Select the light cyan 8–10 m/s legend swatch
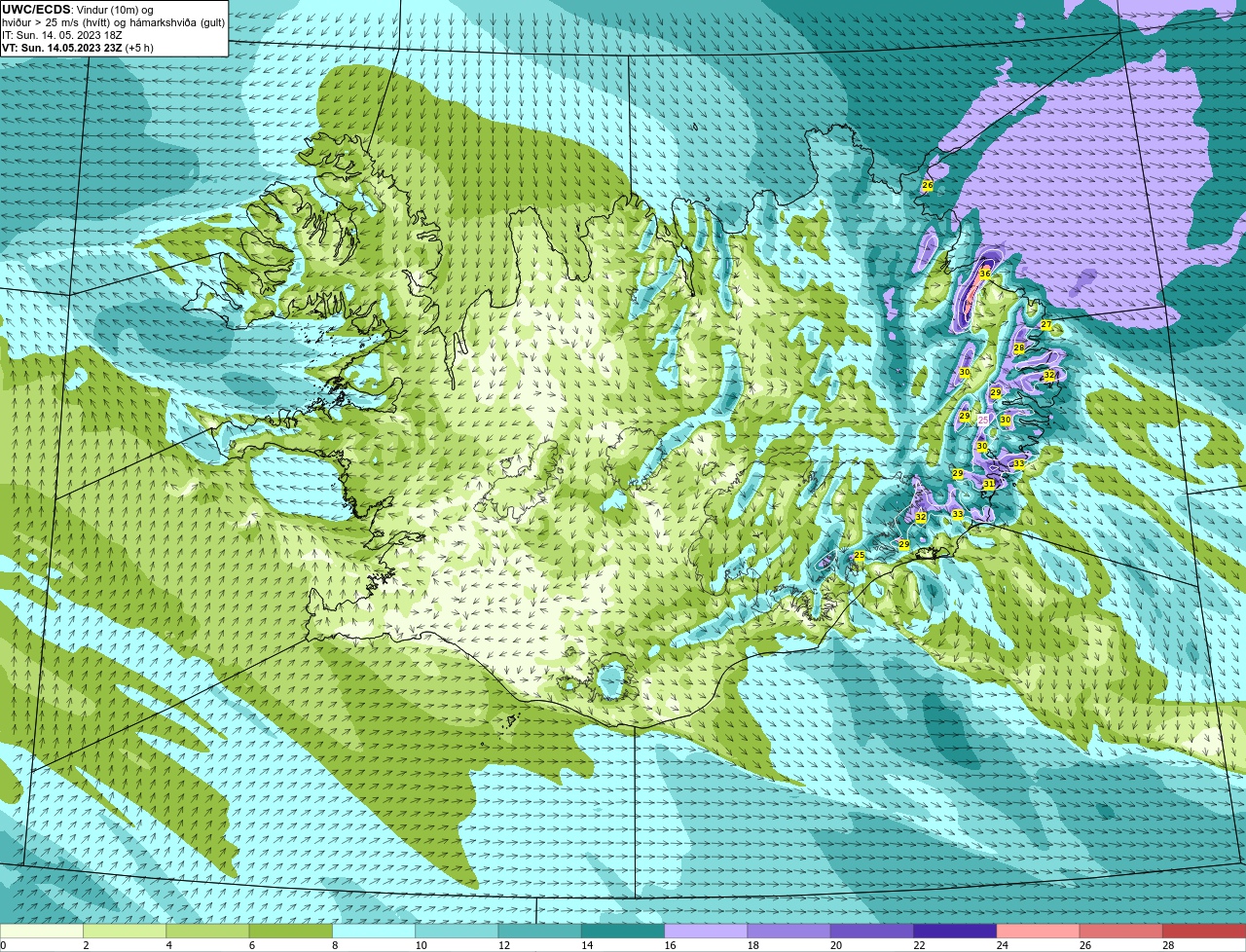Image resolution: width=1246 pixels, height=952 pixels. tap(374, 931)
